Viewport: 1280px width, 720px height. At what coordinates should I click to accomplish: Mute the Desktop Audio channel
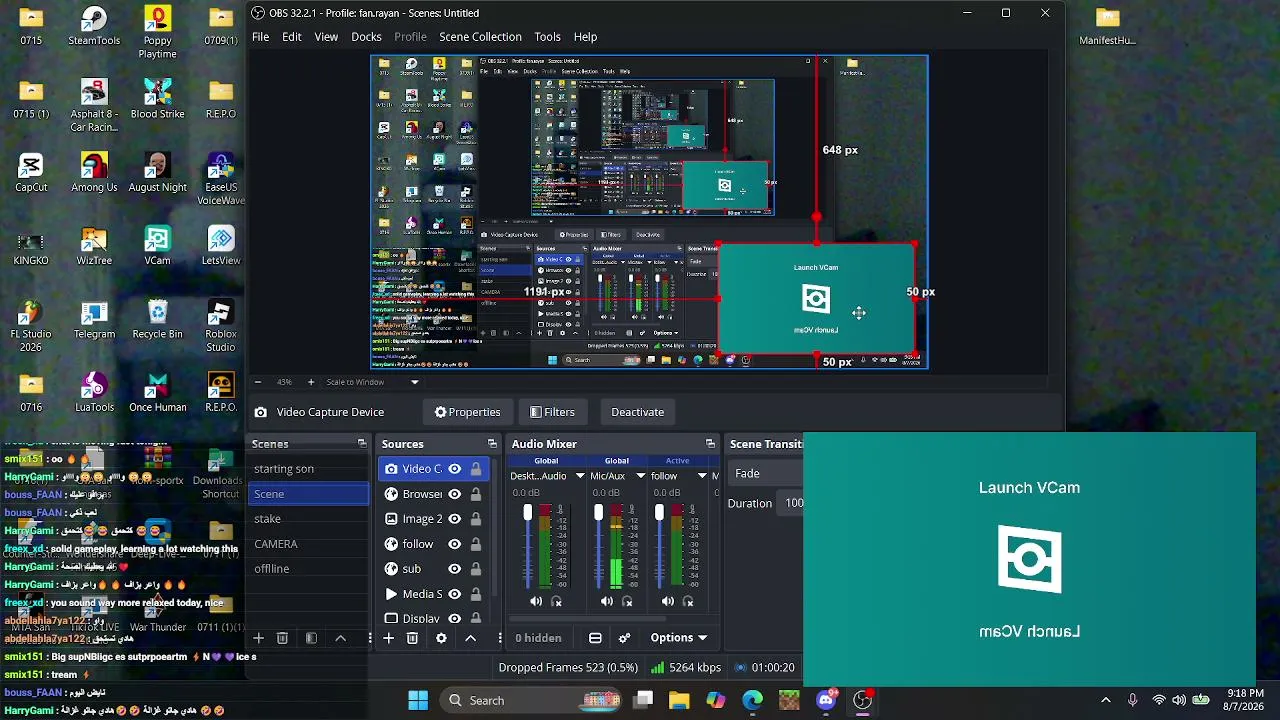pos(536,602)
